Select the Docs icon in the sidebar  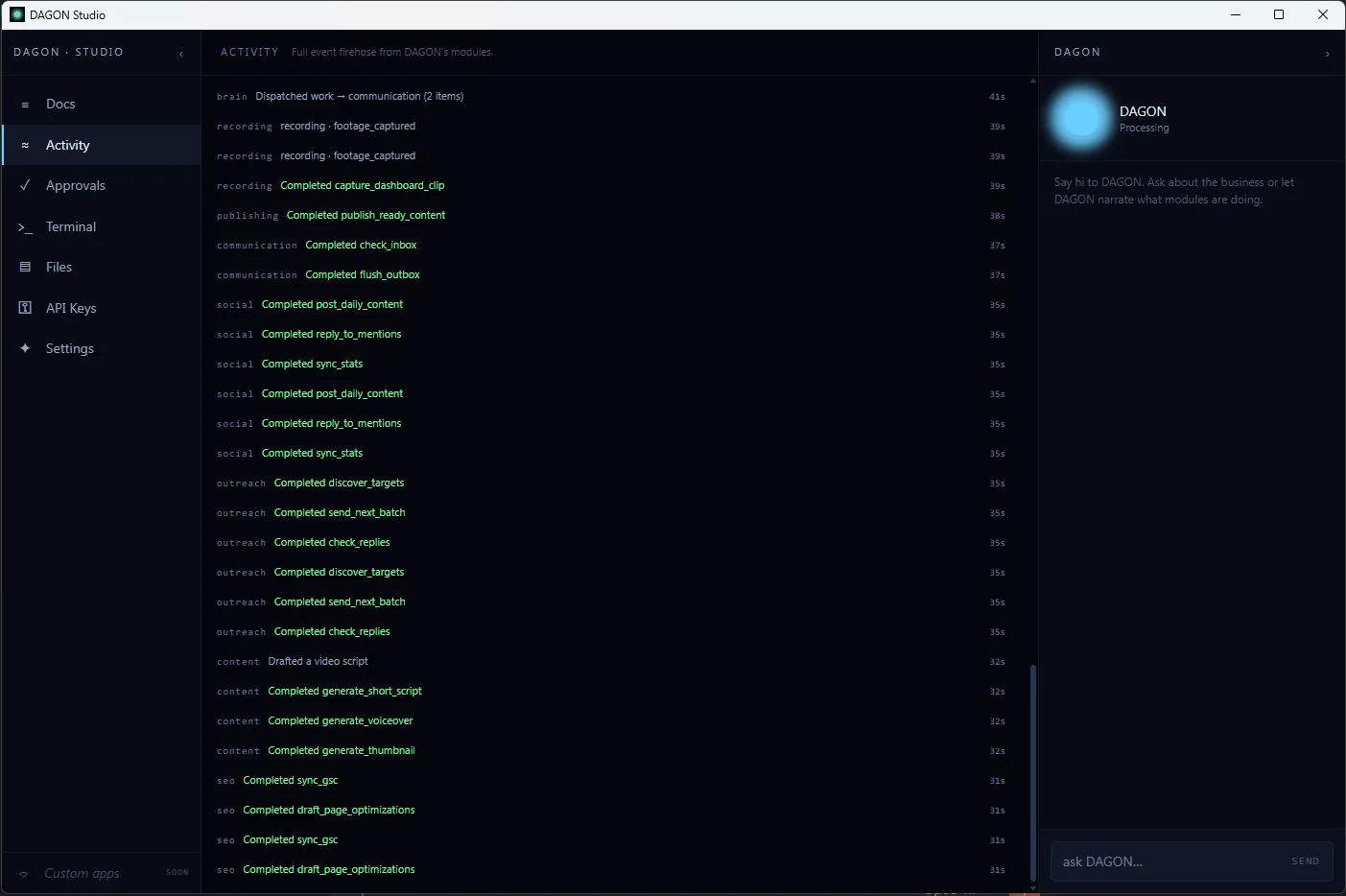25,104
